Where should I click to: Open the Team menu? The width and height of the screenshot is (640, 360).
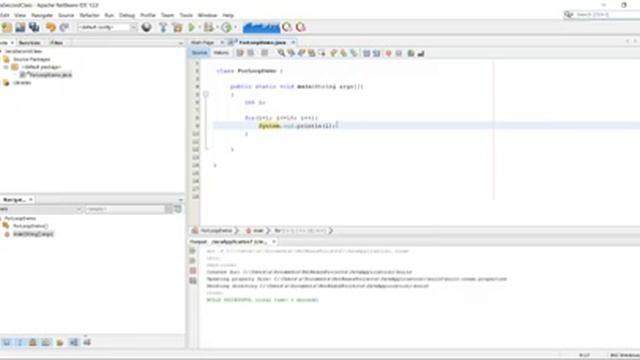167,15
